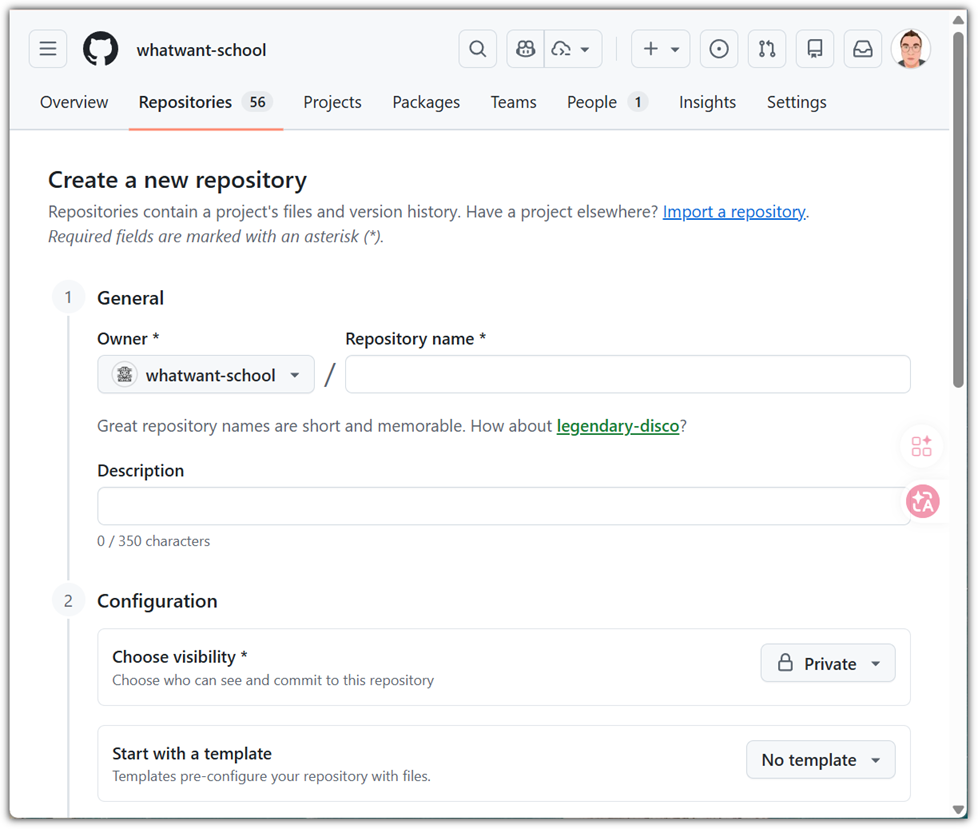The image size is (978, 829).
Task: Expand the Copilot agents dropdown
Action: tap(573, 49)
